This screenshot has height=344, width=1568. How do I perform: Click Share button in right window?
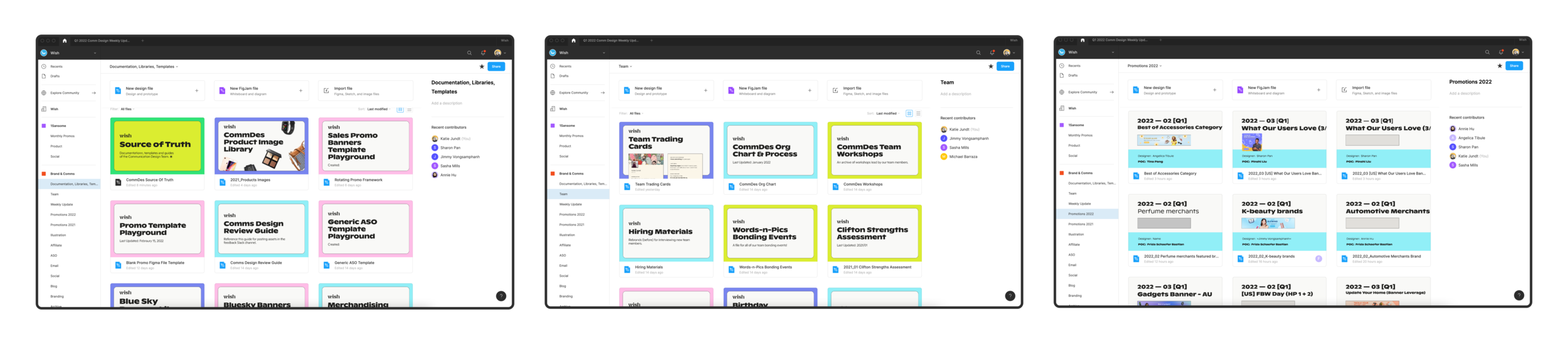(x=1514, y=65)
